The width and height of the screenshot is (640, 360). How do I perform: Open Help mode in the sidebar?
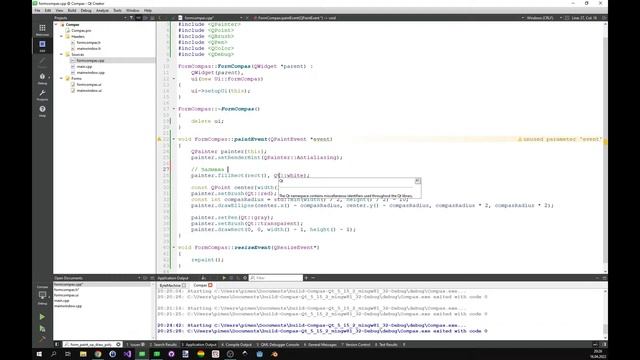42,111
